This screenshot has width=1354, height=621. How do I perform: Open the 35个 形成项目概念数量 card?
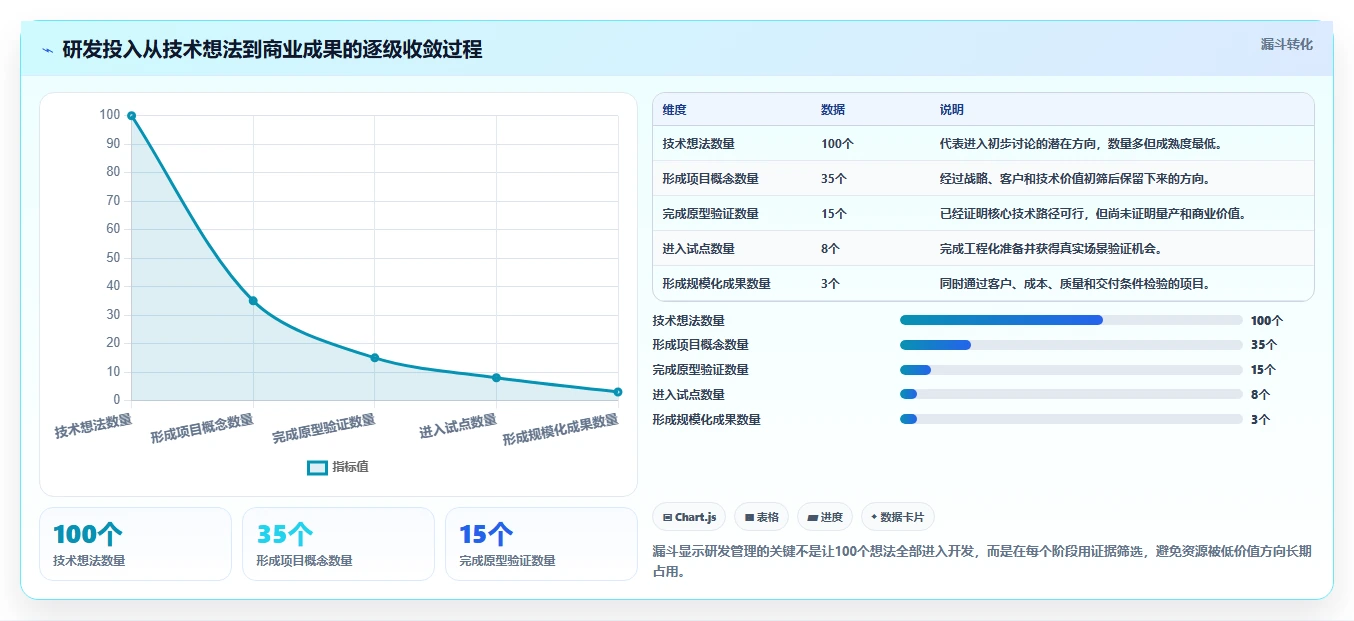point(338,544)
